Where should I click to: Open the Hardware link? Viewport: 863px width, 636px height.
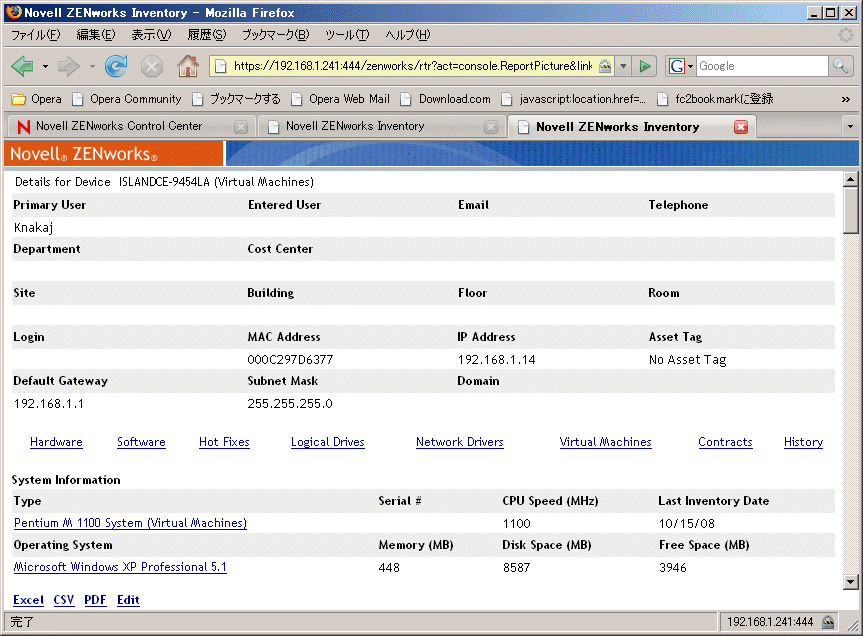pyautogui.click(x=56, y=442)
